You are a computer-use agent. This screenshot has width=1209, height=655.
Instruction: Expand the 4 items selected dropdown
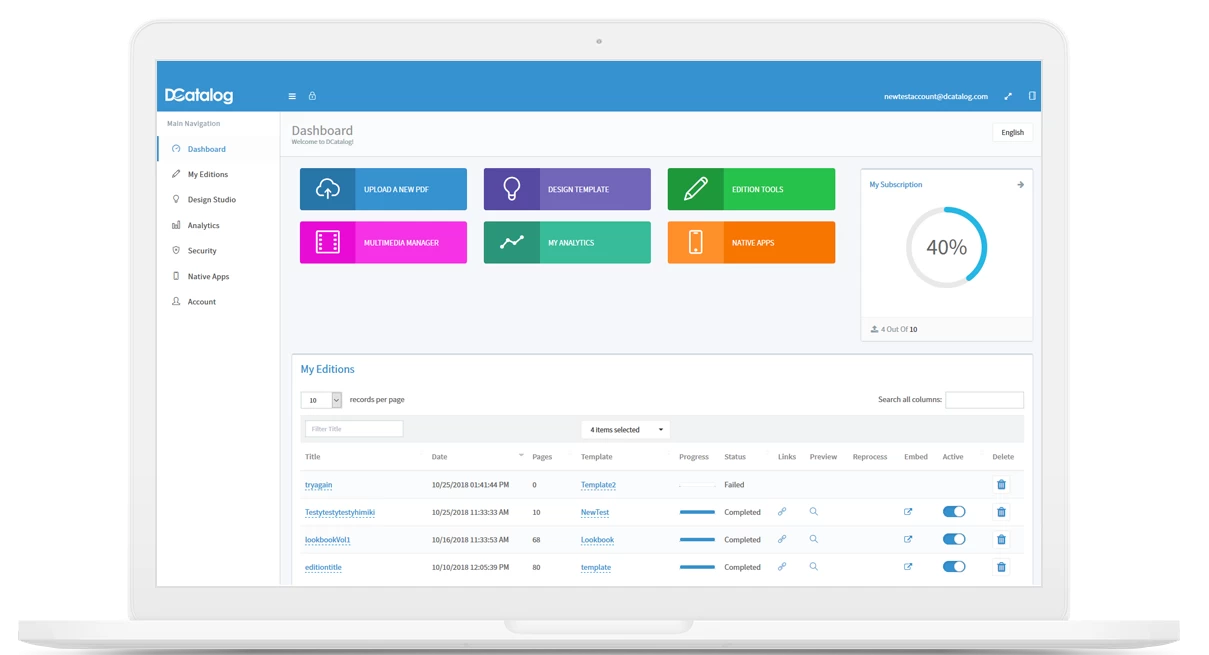625,429
